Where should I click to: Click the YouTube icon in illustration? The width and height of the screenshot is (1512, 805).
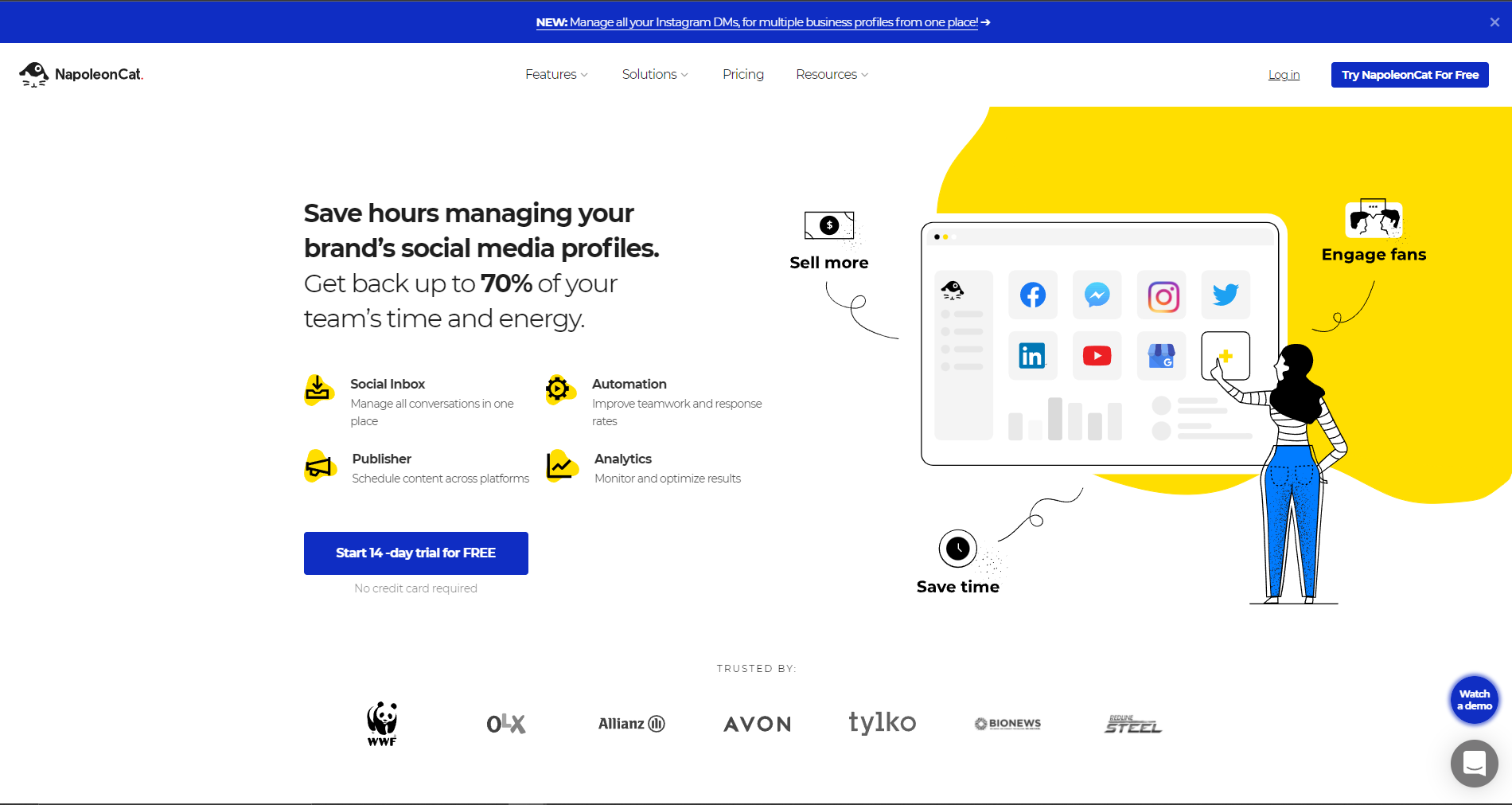pos(1097,356)
